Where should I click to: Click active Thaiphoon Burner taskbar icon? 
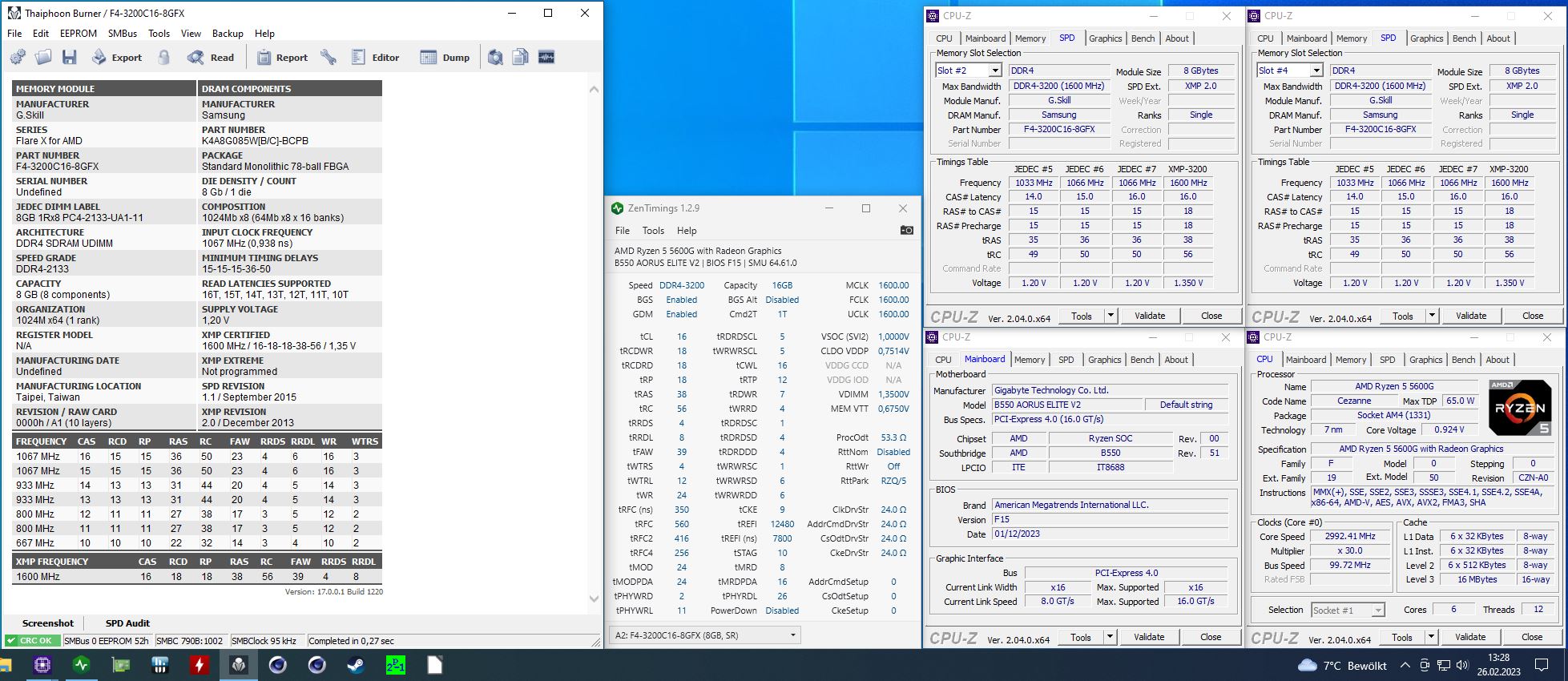pos(239,665)
